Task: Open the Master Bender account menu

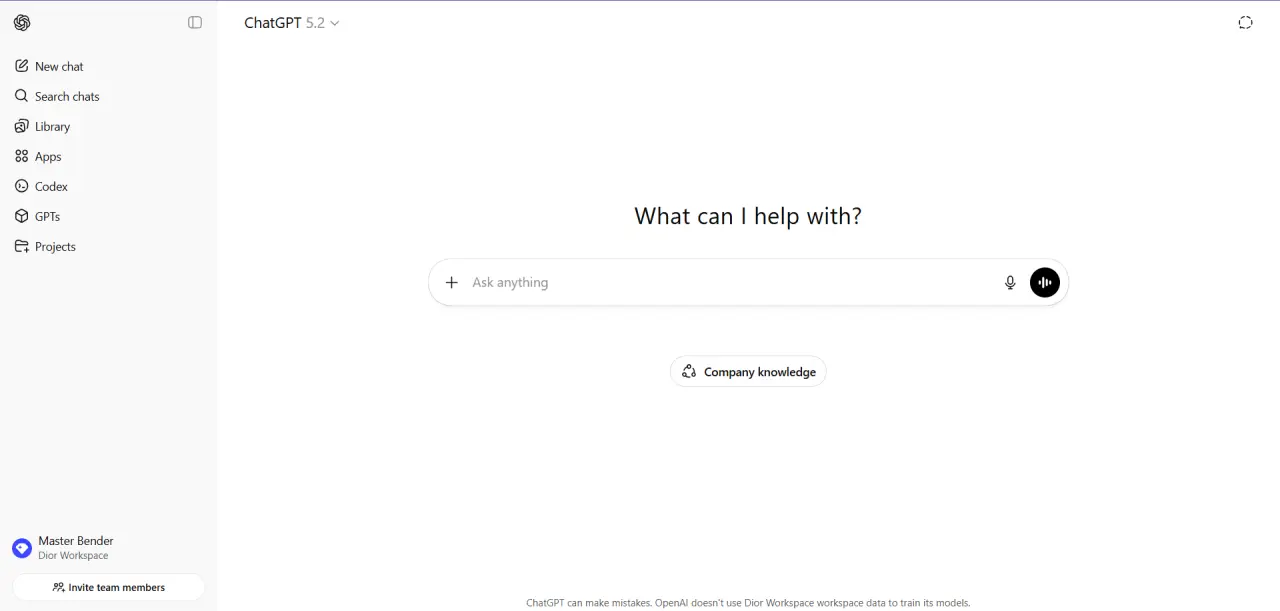Action: click(x=108, y=548)
